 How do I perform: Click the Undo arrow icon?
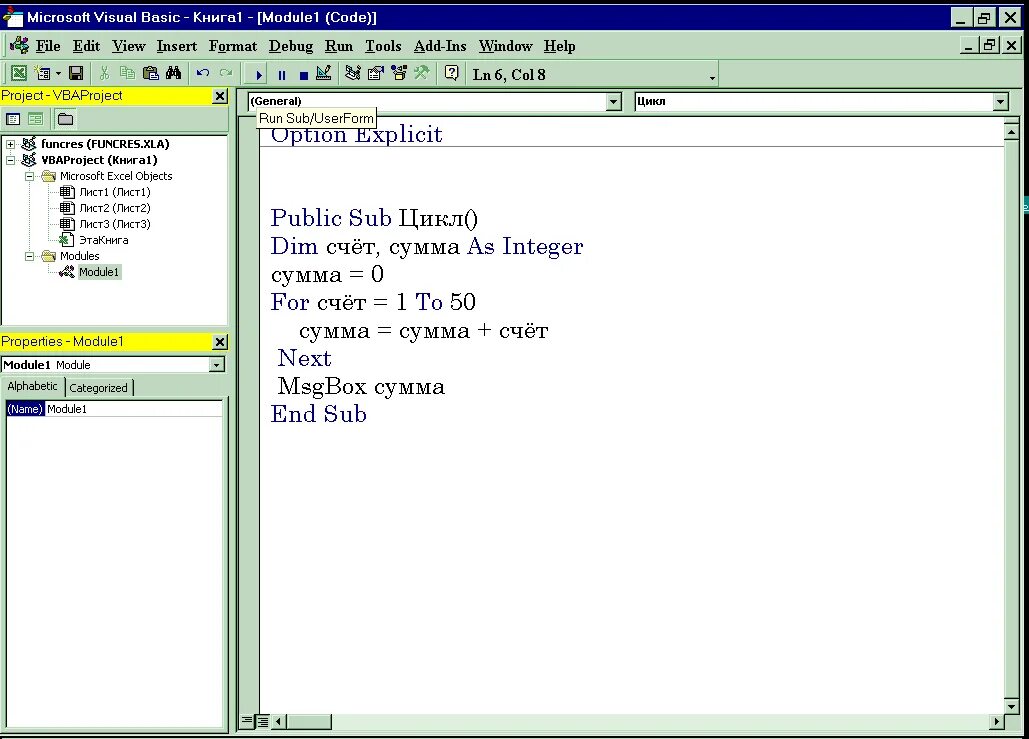203,74
